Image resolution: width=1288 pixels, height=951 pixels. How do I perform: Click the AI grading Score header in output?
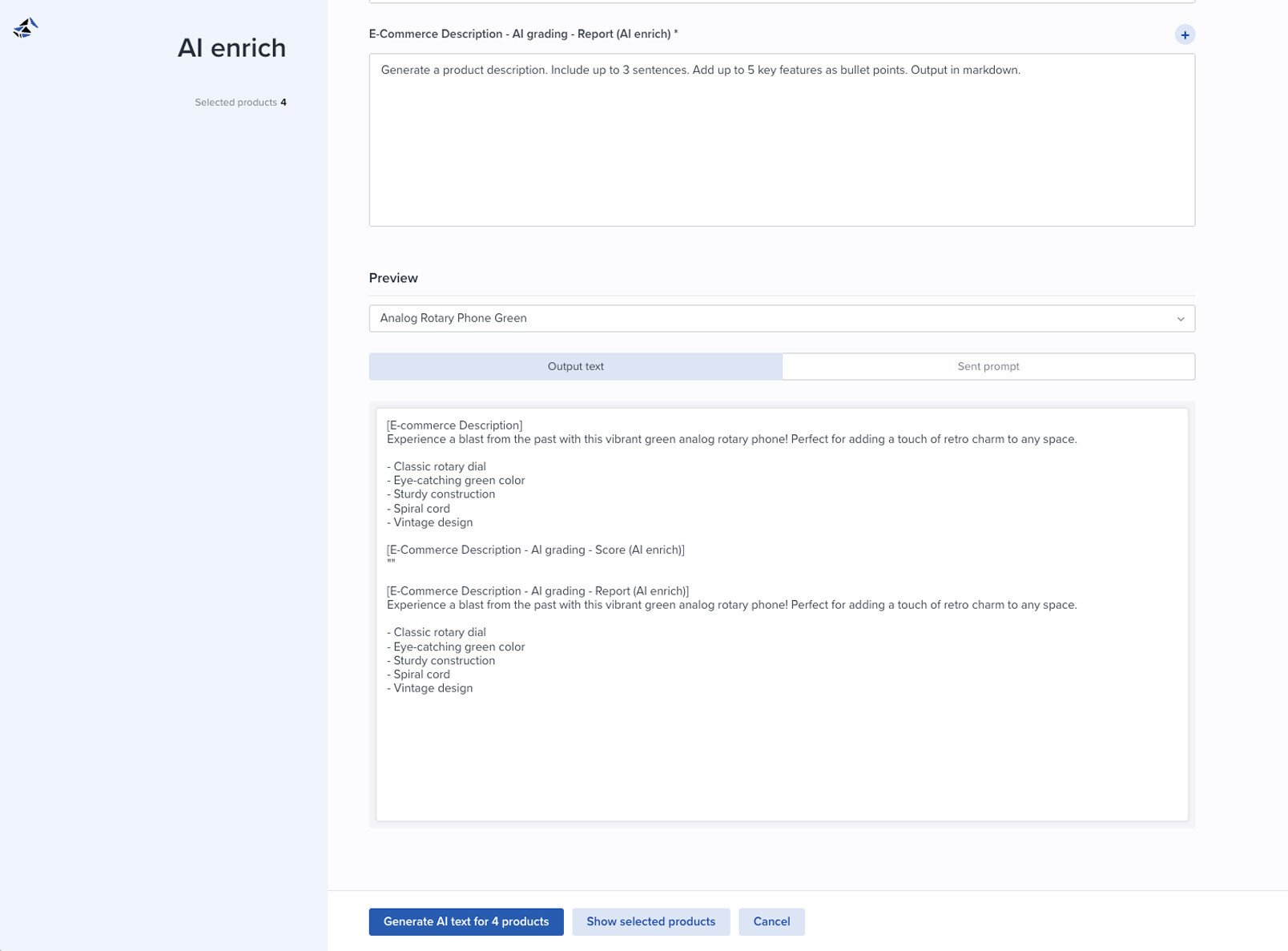(535, 550)
